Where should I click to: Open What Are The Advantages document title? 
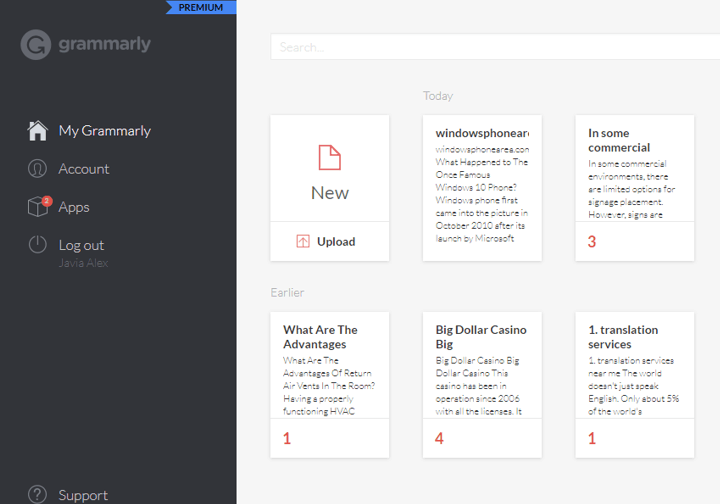click(x=320, y=337)
